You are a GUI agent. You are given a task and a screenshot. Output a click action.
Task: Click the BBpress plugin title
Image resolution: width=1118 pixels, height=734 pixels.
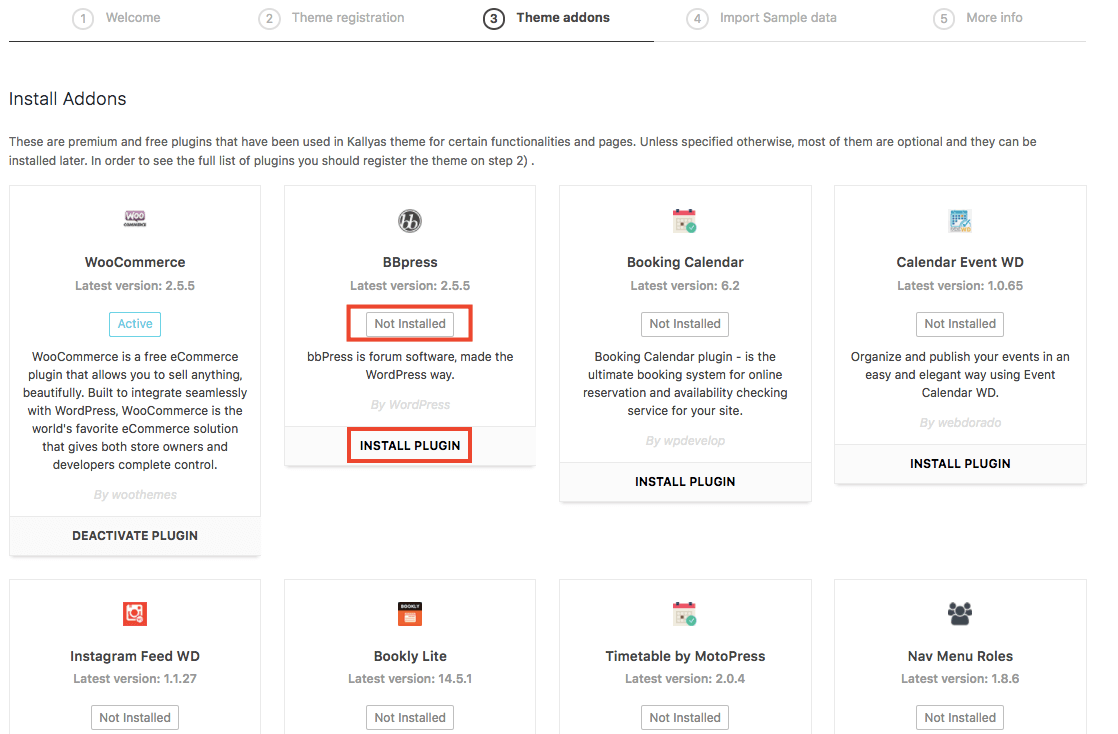pos(410,262)
